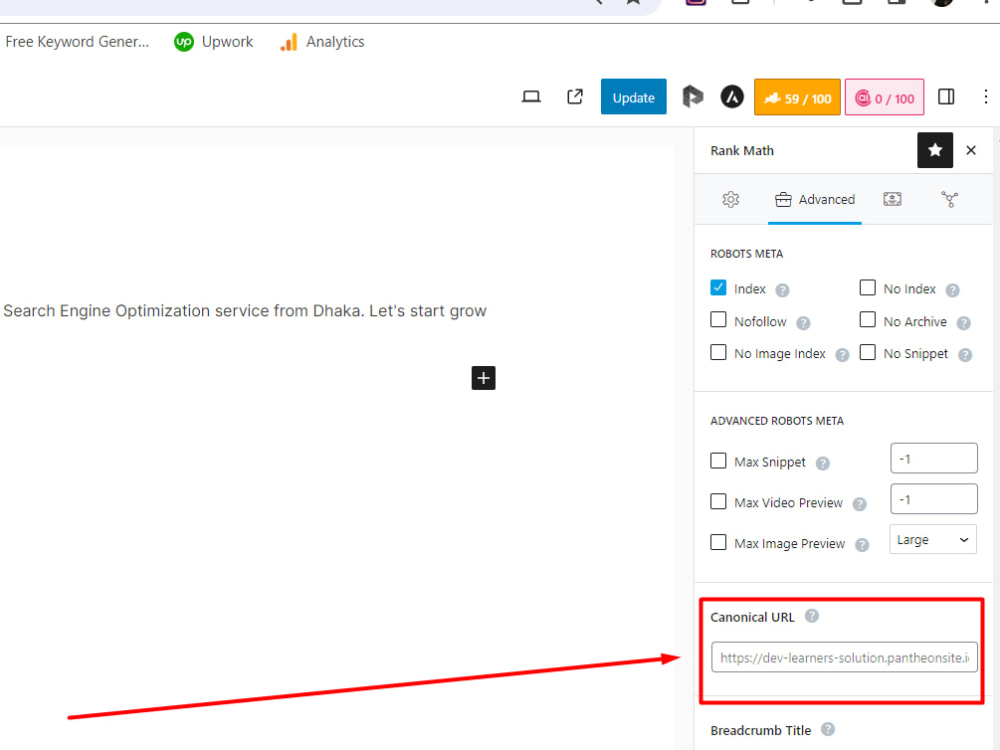1000x750 pixels.
Task: Enable the Nofollow checkbox
Action: (718, 320)
